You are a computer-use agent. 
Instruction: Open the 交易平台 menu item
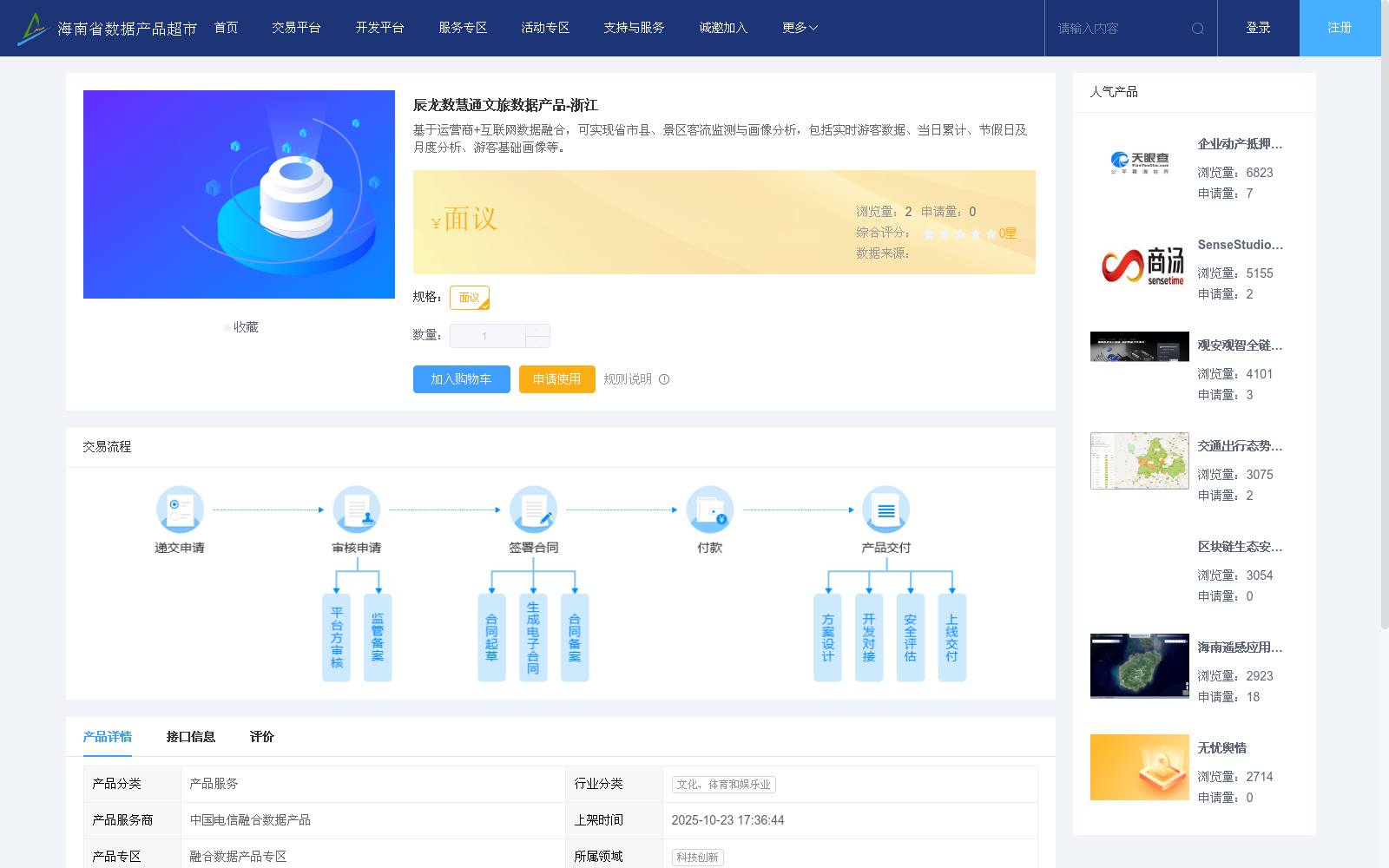click(296, 28)
